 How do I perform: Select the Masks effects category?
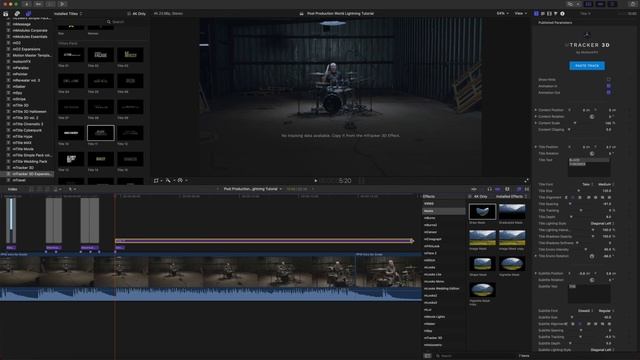pyautogui.click(x=443, y=211)
